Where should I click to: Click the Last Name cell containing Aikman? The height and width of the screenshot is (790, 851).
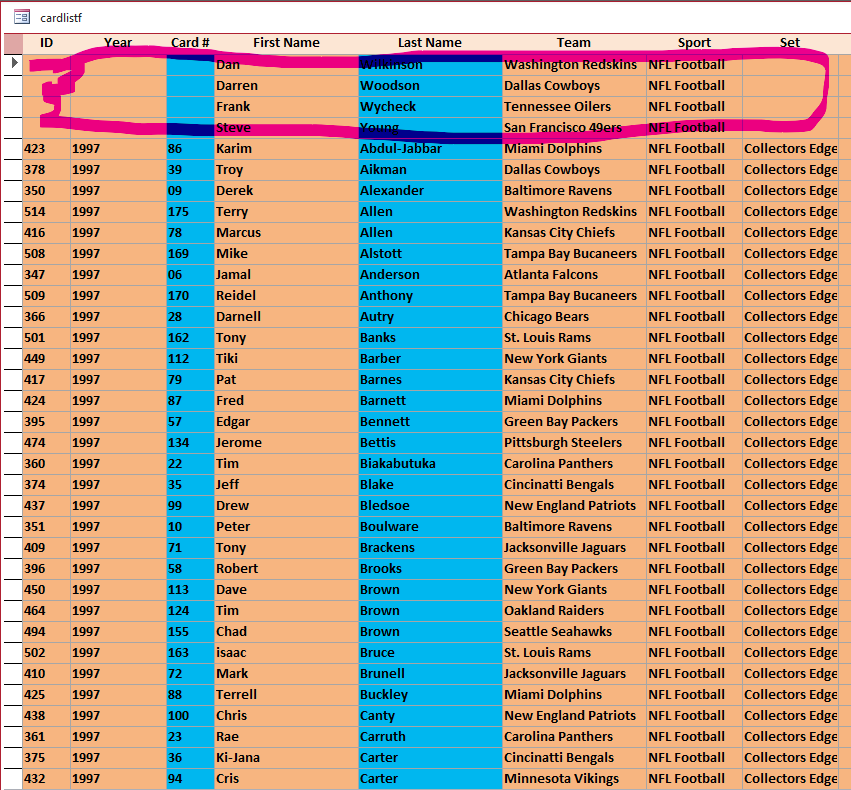tap(430, 170)
